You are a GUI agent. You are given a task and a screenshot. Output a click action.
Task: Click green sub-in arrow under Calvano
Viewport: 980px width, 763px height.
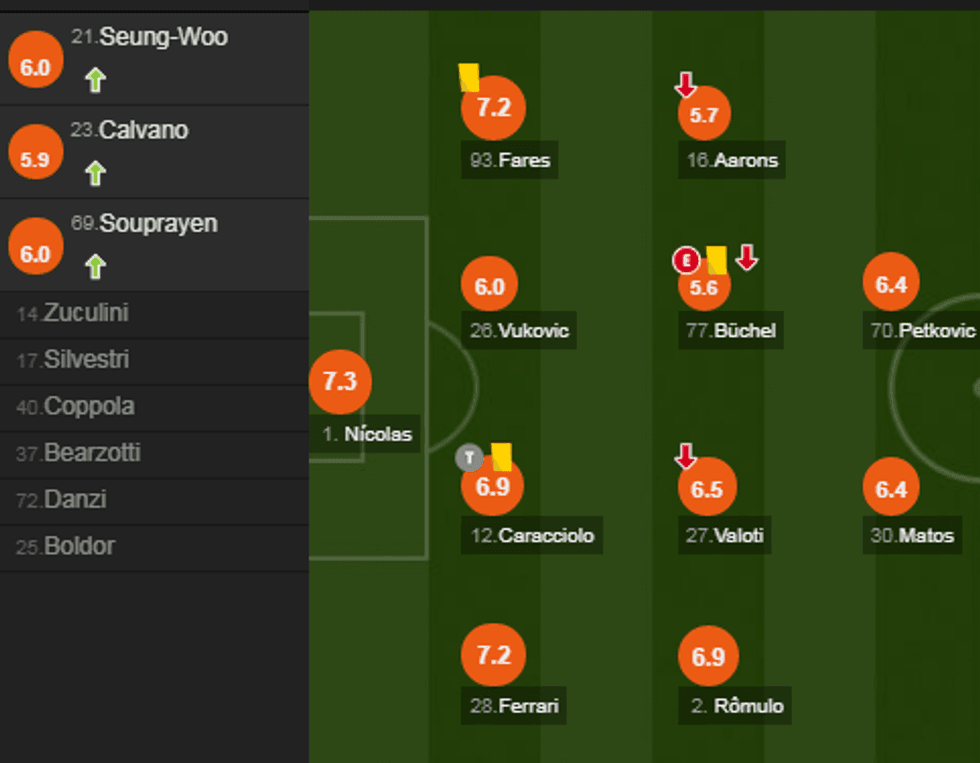[x=95, y=173]
